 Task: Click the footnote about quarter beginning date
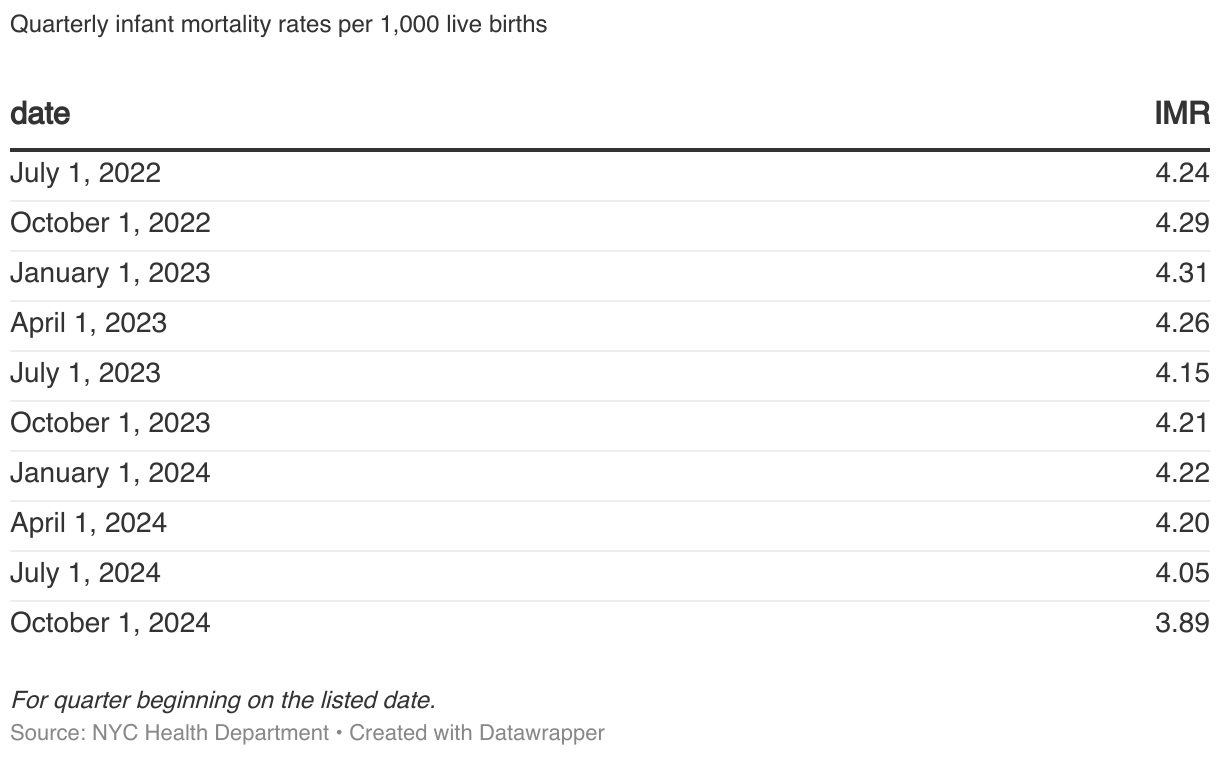coord(223,700)
